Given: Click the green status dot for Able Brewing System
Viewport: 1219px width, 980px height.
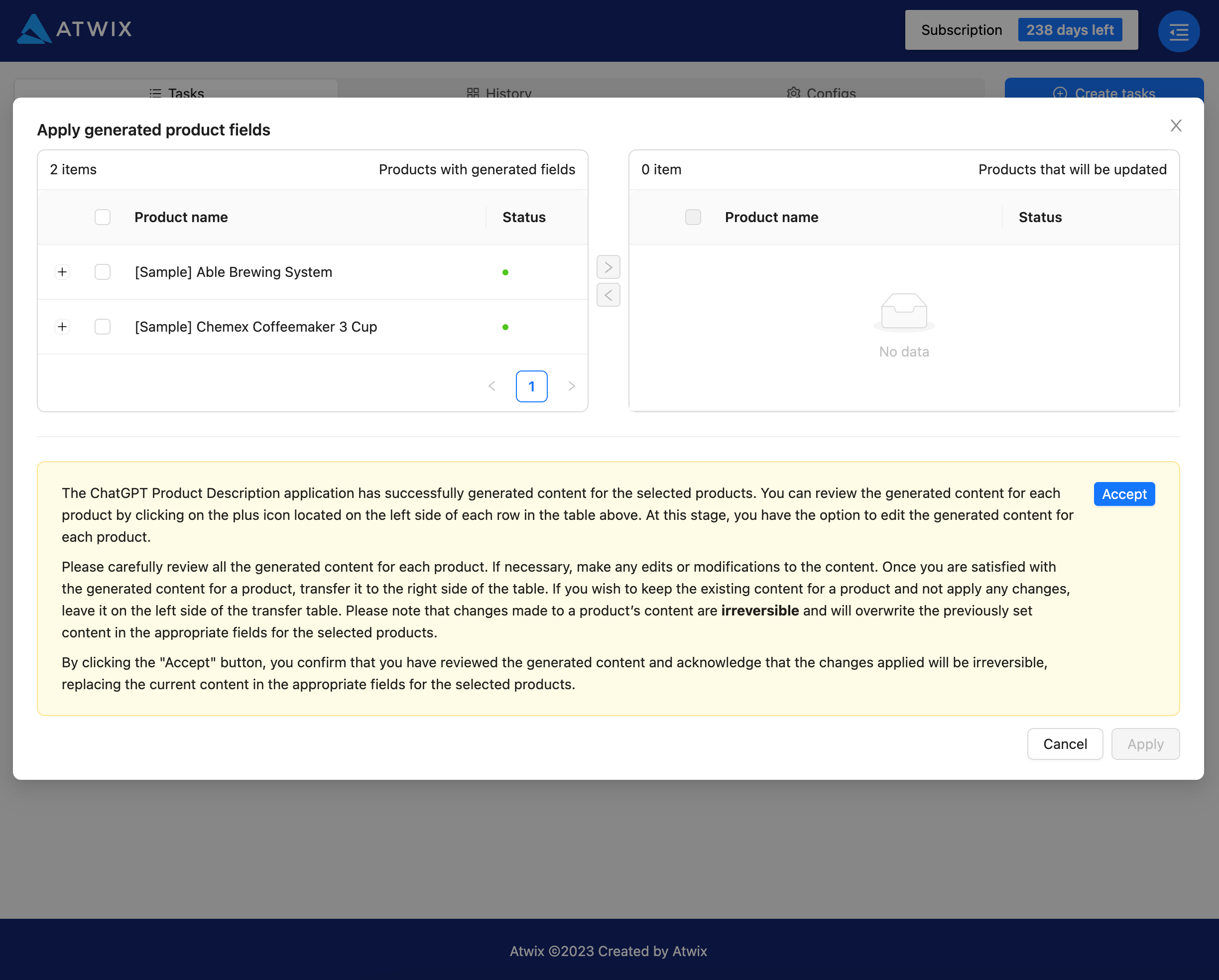Looking at the screenshot, I should pyautogui.click(x=505, y=272).
